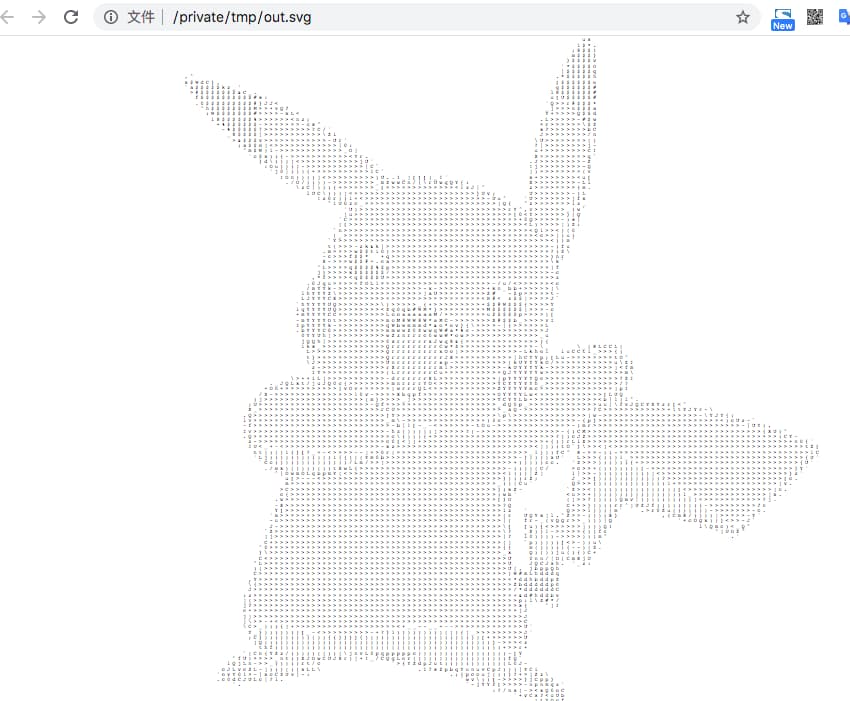Open the site information icon
The height and width of the screenshot is (701, 850).
[x=111, y=17]
